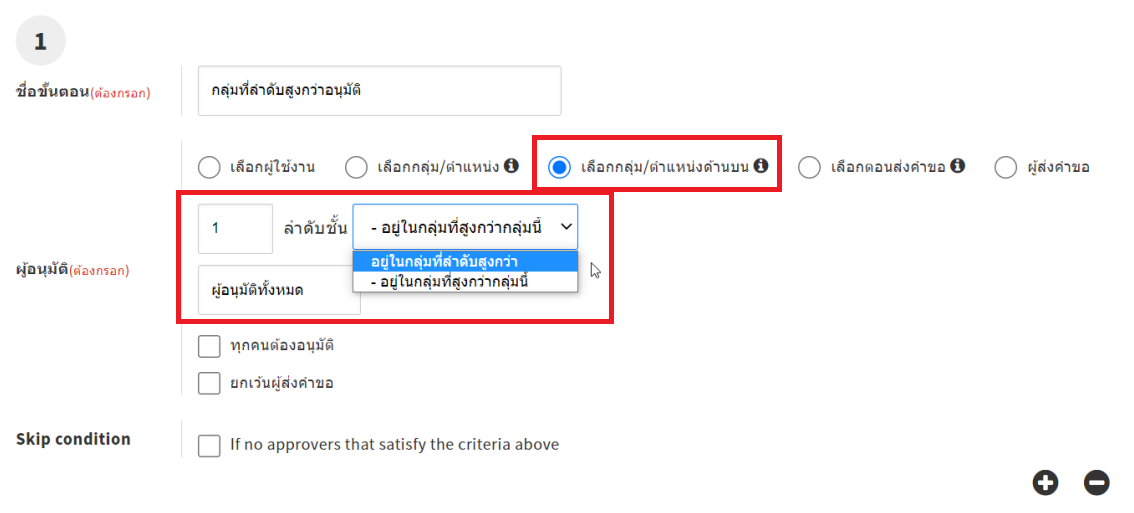Click info icon beside เลือกกลุ่ม/ตำแหน่งด้านบน
This screenshot has width=1134, height=513.
(761, 166)
